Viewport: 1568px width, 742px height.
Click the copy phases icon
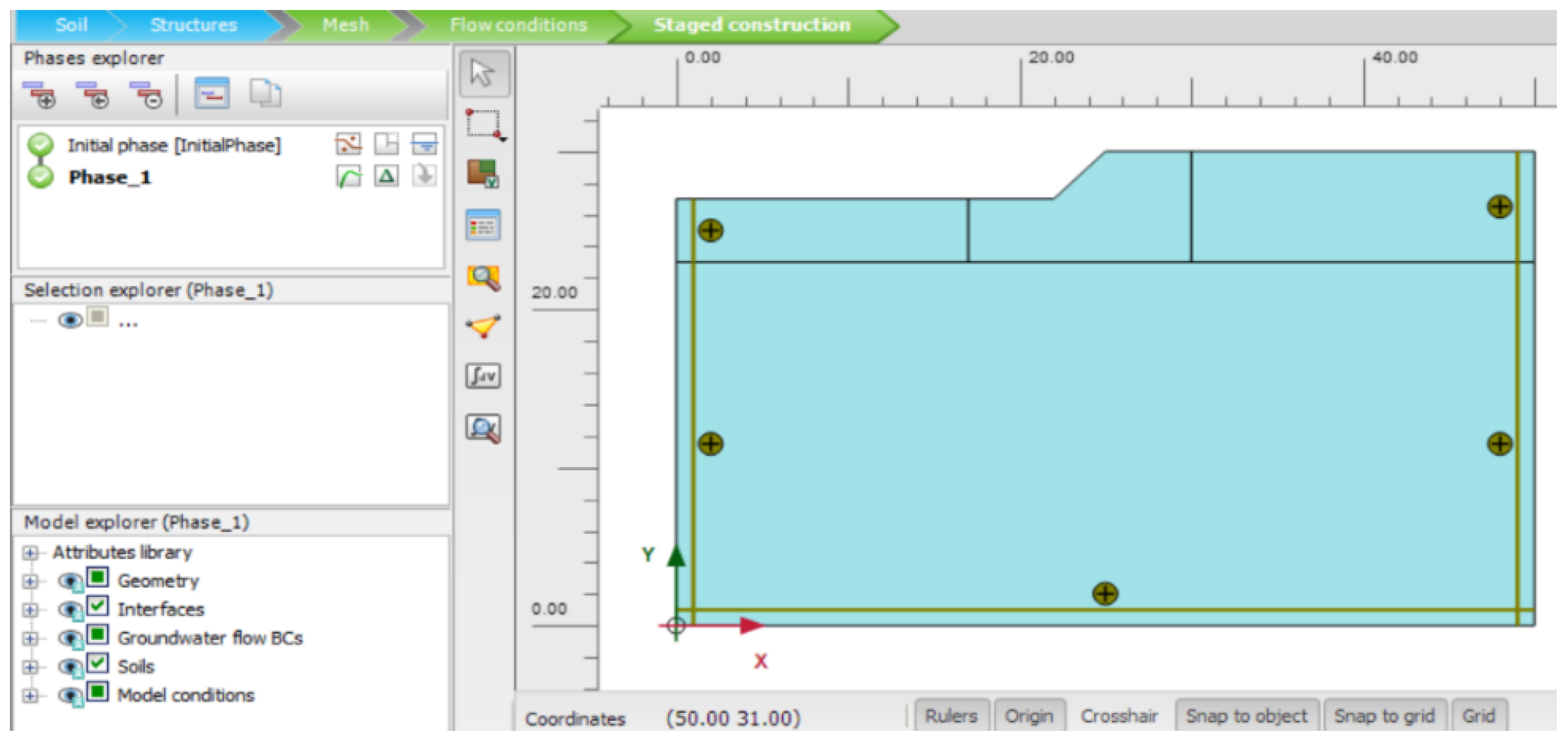coord(265,94)
